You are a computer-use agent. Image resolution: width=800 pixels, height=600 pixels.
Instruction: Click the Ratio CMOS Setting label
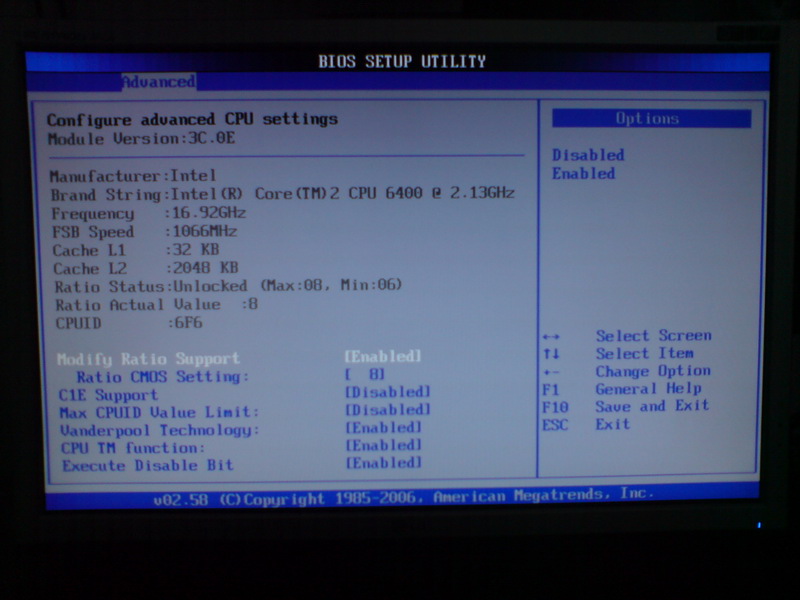coord(162,376)
